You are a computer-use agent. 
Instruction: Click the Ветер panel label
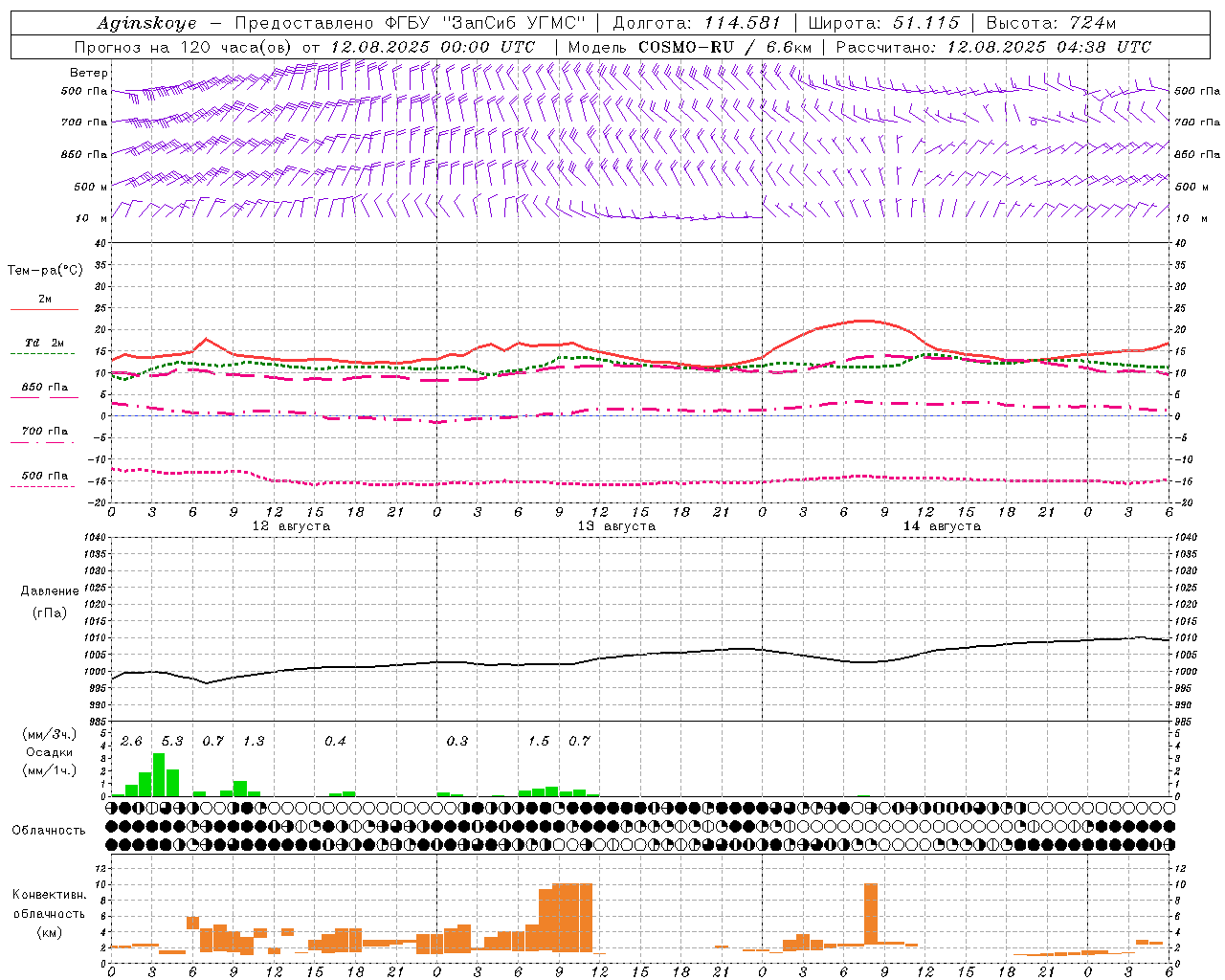click(x=89, y=73)
